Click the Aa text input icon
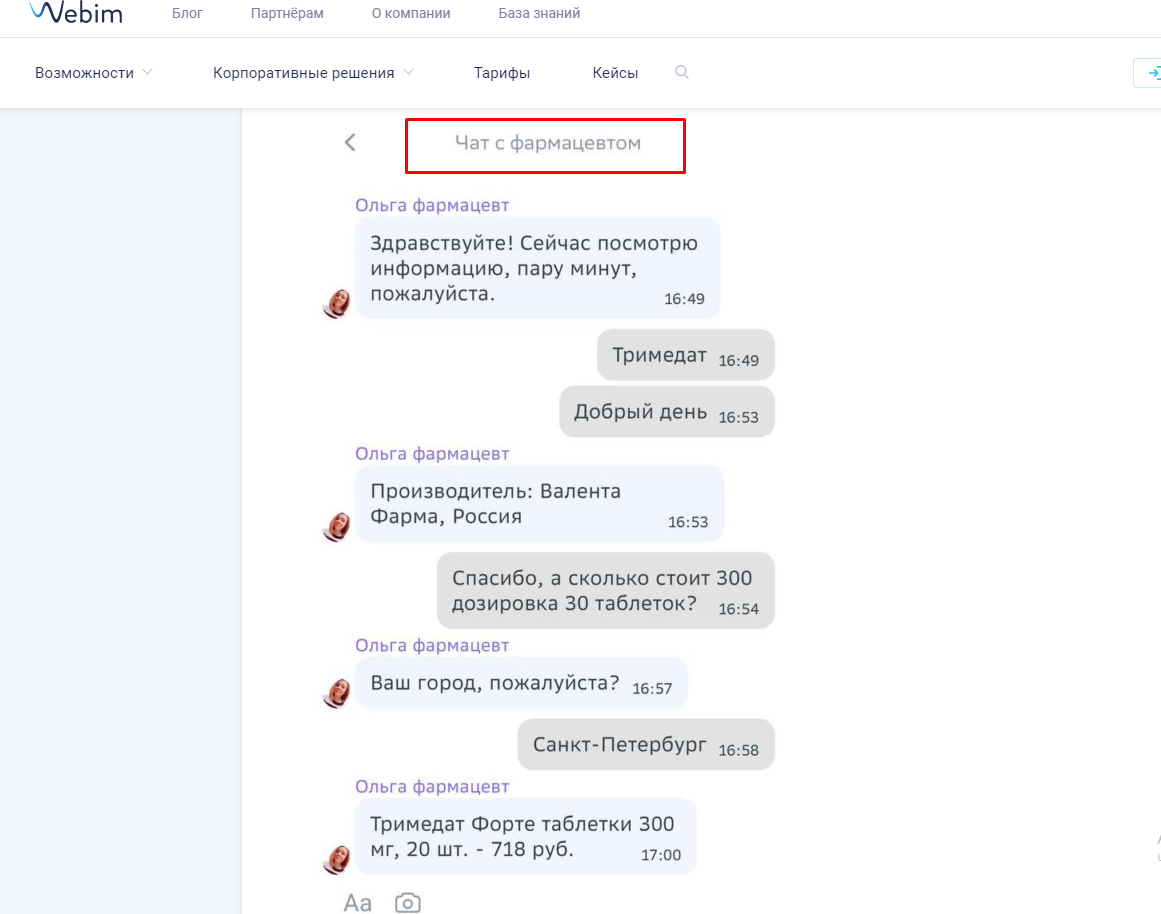 click(x=358, y=903)
